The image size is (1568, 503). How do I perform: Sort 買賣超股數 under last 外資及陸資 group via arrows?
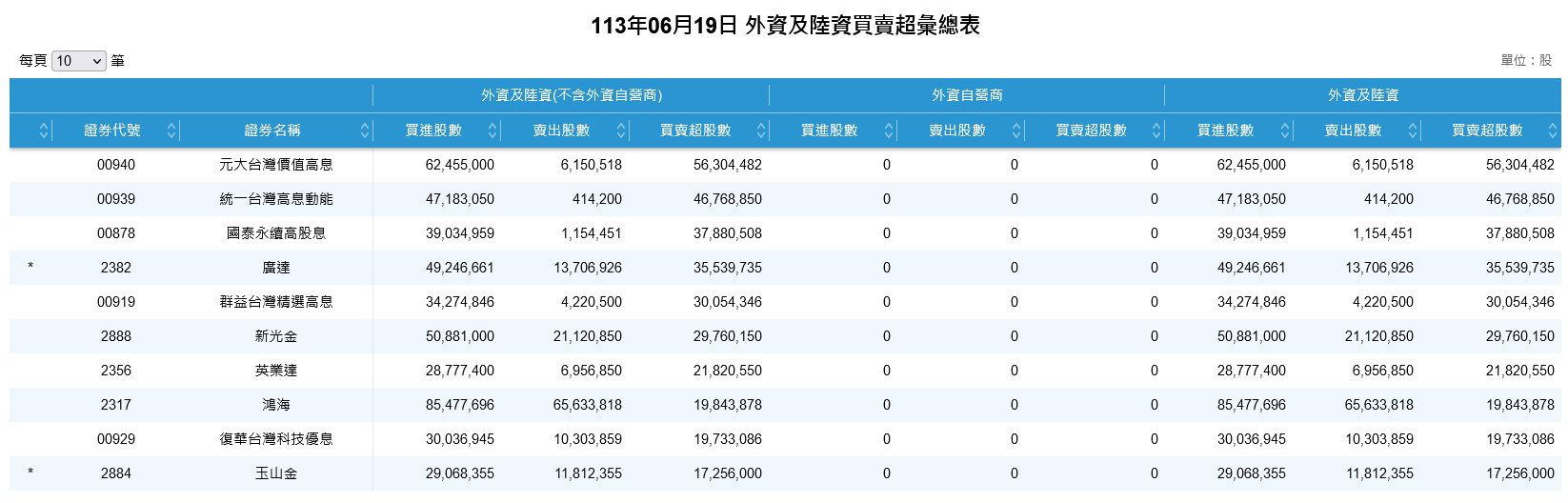coord(1553,131)
